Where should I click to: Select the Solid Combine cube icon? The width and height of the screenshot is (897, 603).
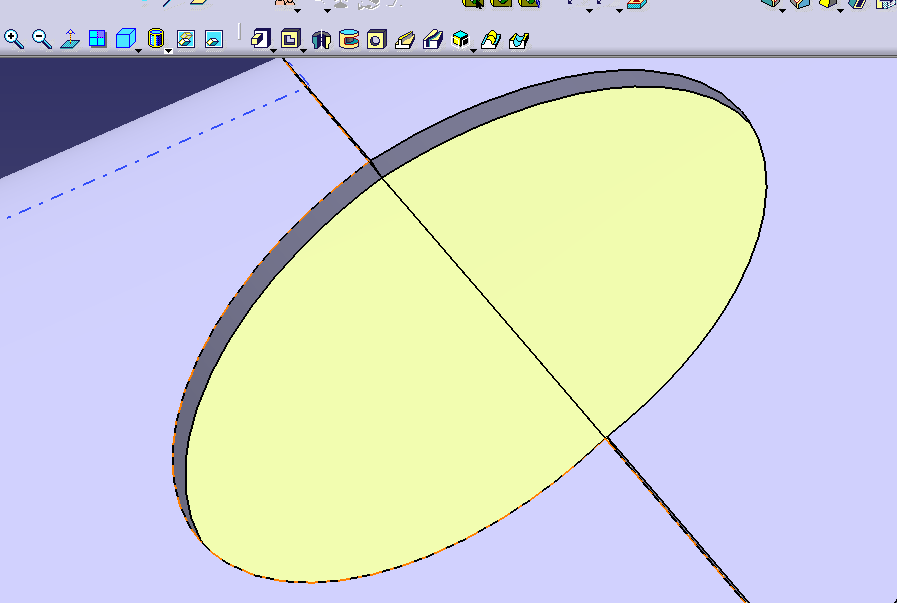coord(461,39)
